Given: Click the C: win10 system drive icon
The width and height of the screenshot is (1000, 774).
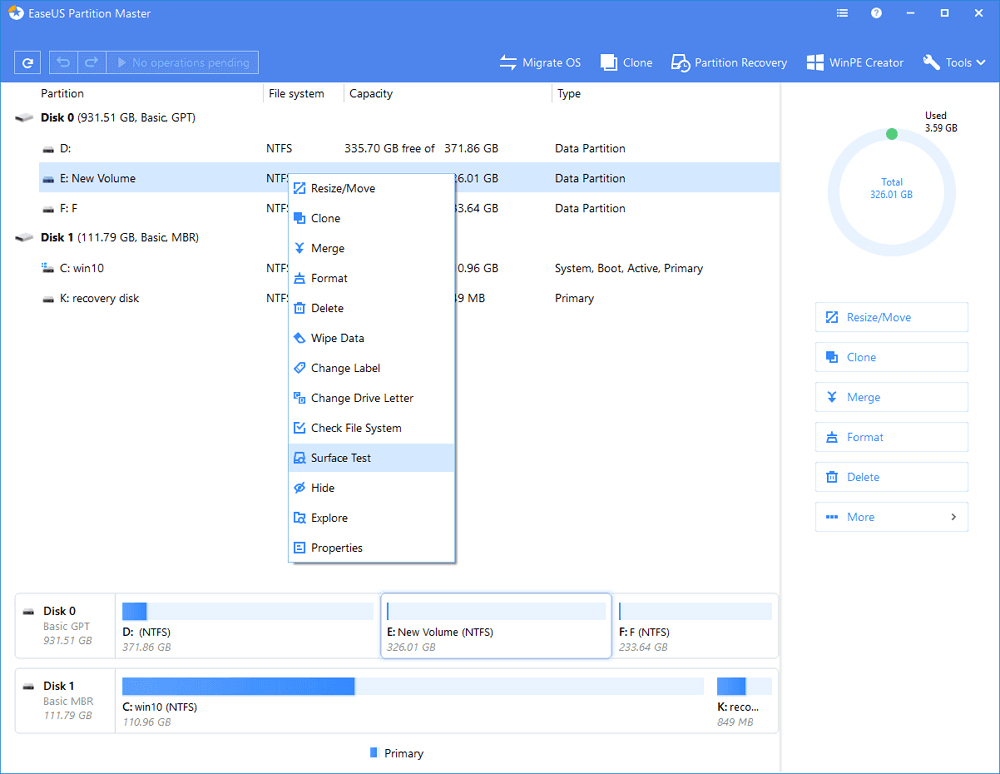Looking at the screenshot, I should (x=48, y=268).
